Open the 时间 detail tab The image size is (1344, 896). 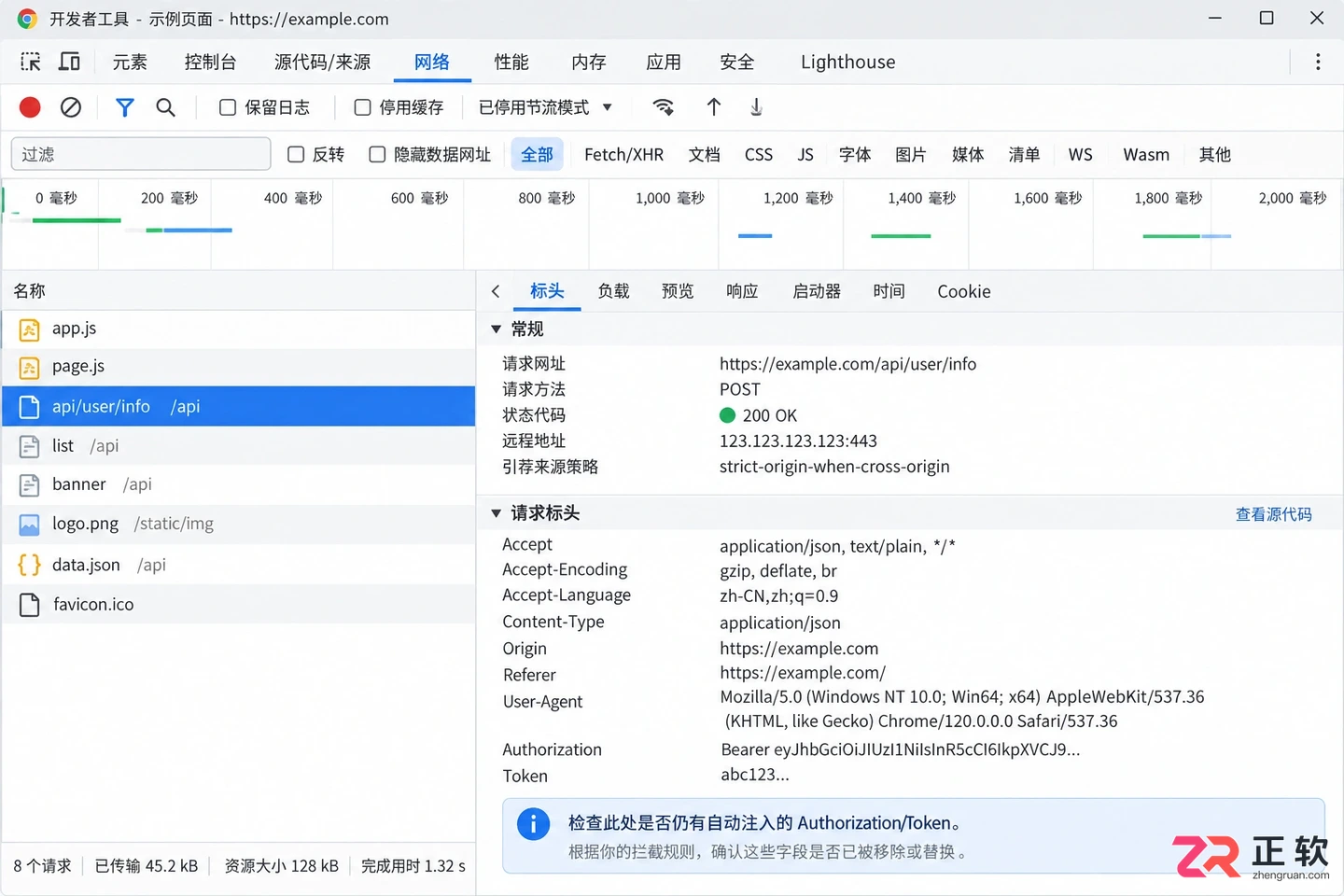pyautogui.click(x=889, y=291)
